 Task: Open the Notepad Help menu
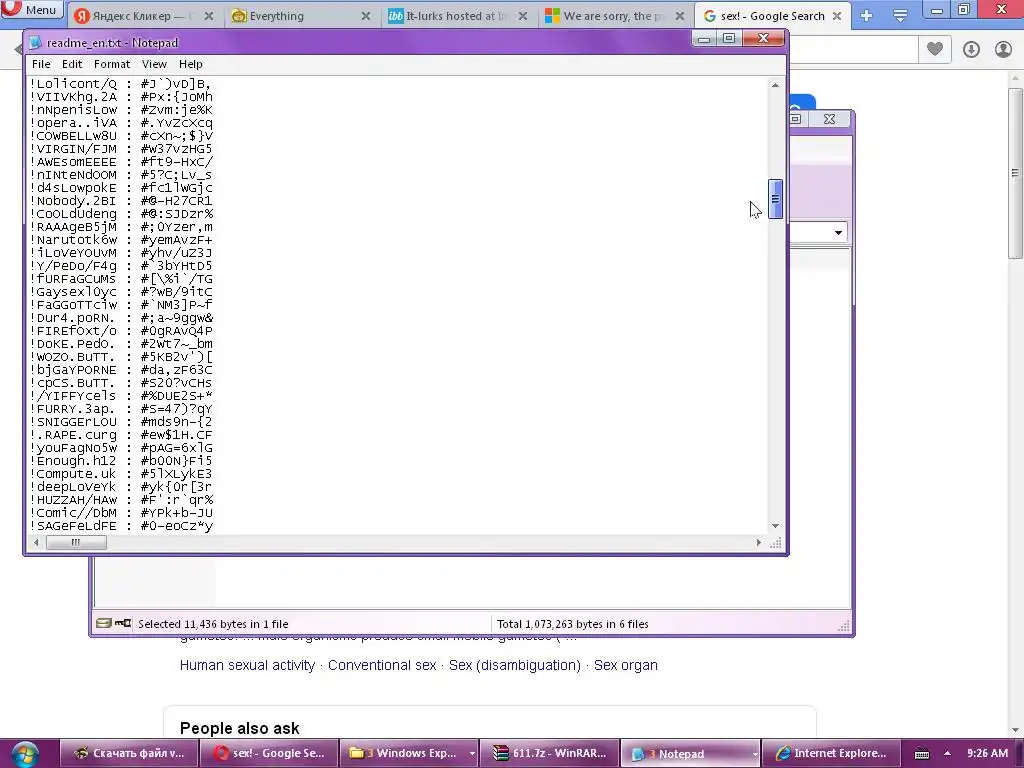pos(191,64)
